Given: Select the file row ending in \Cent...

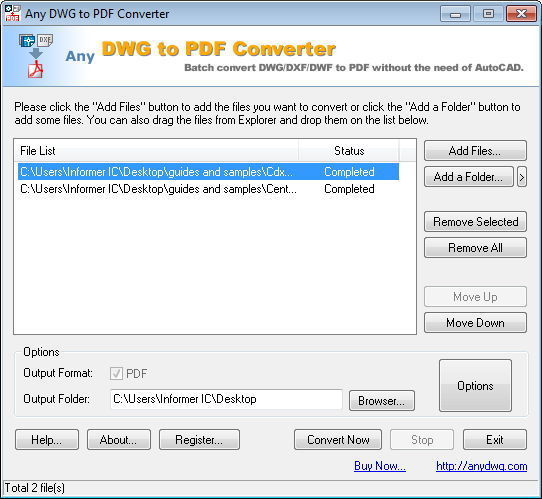Looking at the screenshot, I should (208, 189).
